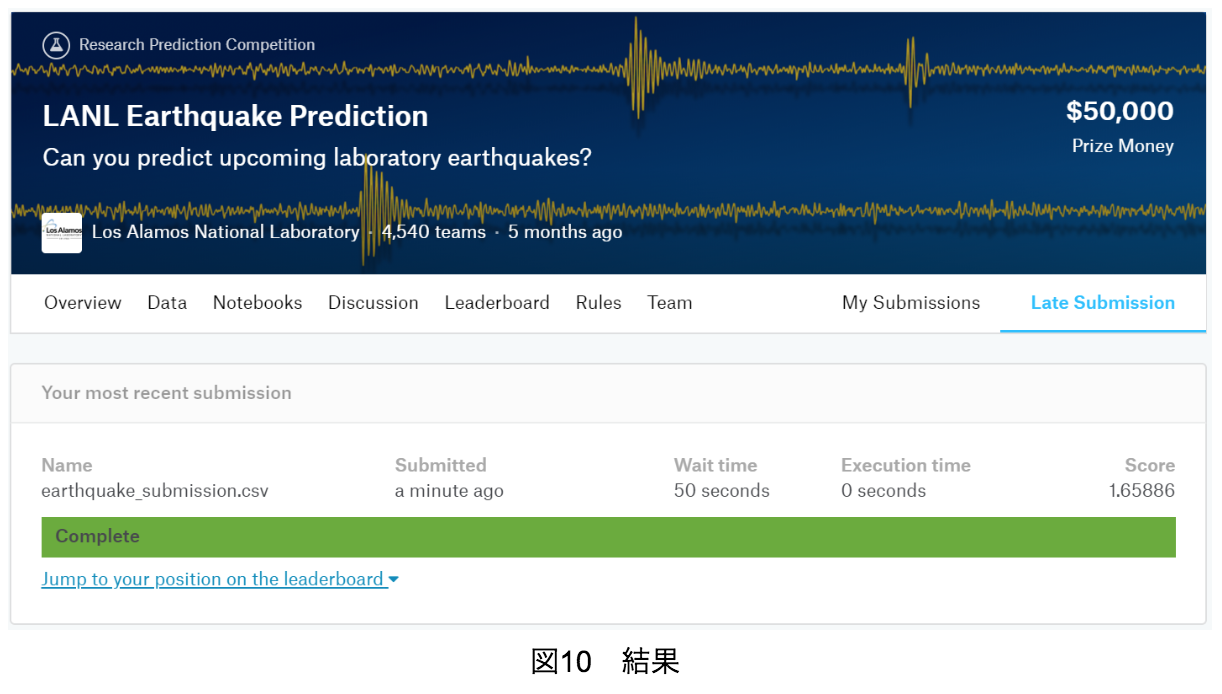This screenshot has width=1222, height=694.
Task: Open the Overview tab
Action: (x=83, y=303)
